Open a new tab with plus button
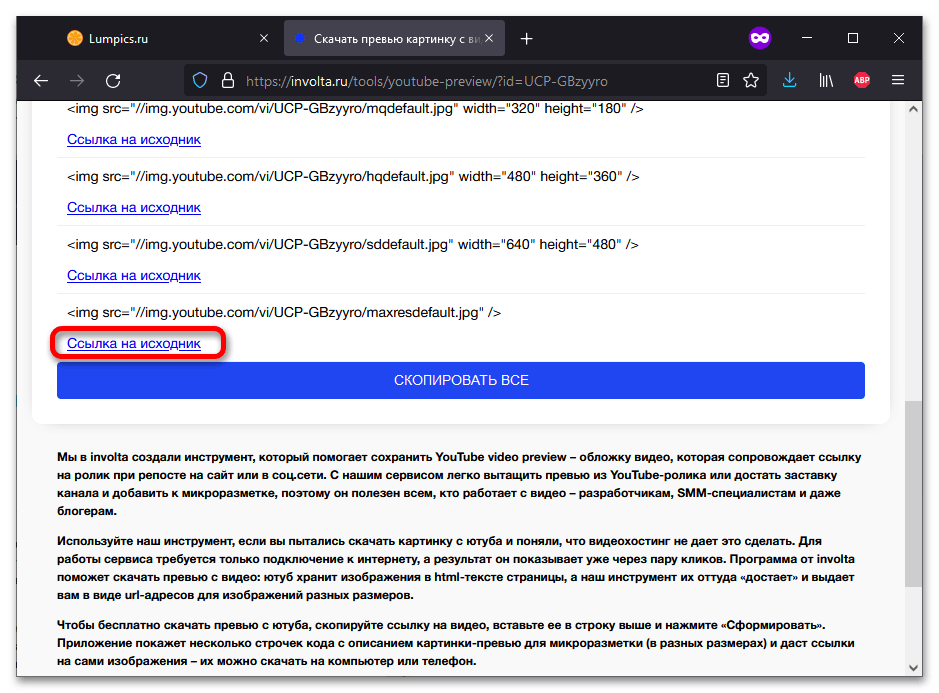The width and height of the screenshot is (939, 693). pos(526,39)
